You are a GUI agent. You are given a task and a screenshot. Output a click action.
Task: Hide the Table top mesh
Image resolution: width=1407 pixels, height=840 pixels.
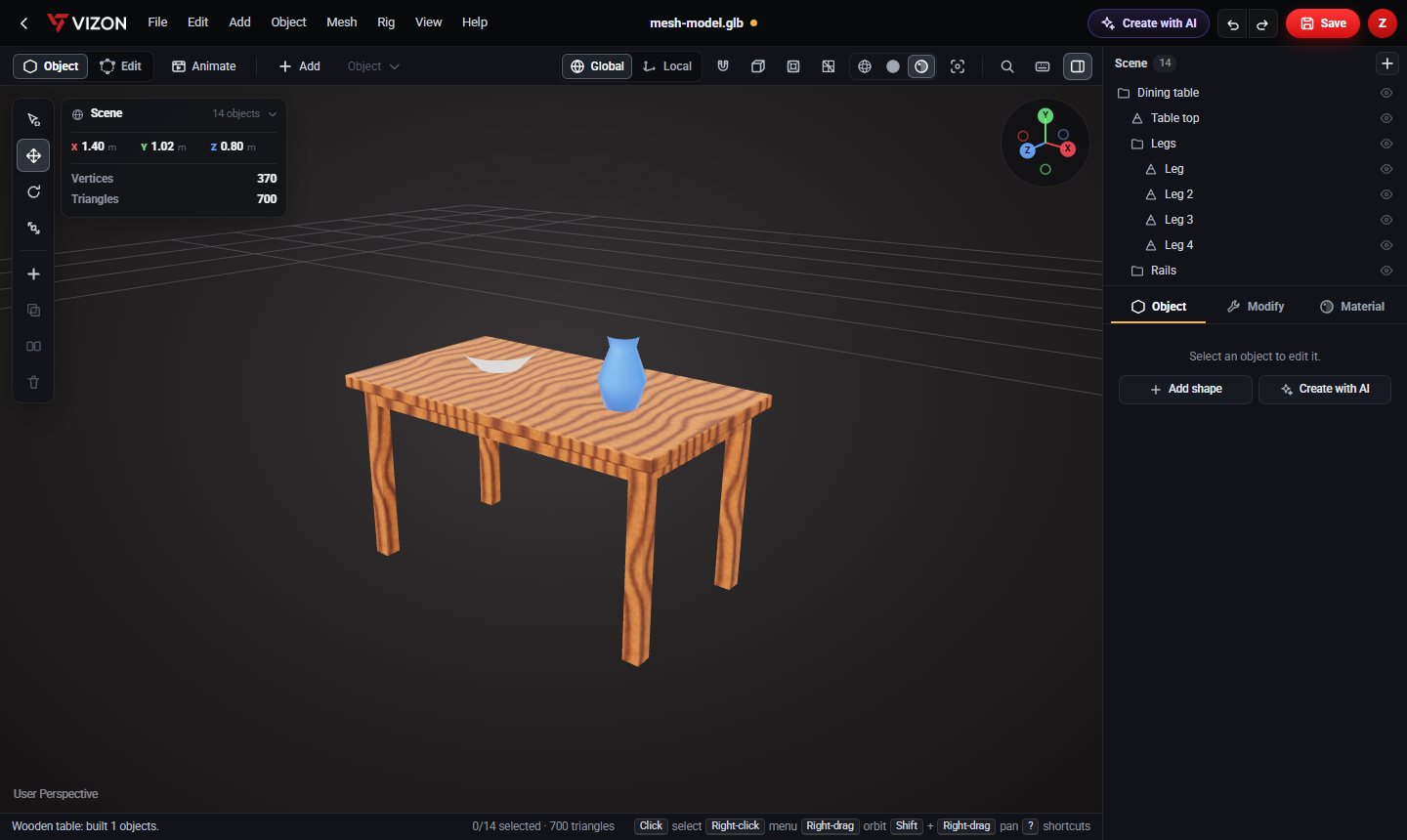[1386, 118]
